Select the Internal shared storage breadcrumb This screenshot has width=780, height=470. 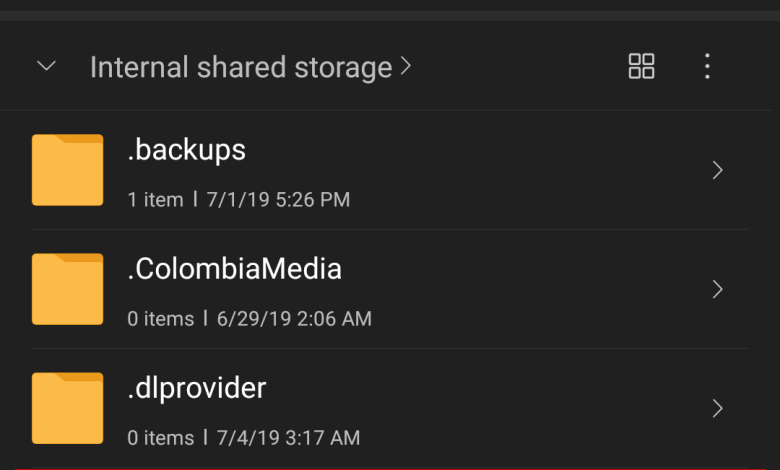(x=240, y=67)
